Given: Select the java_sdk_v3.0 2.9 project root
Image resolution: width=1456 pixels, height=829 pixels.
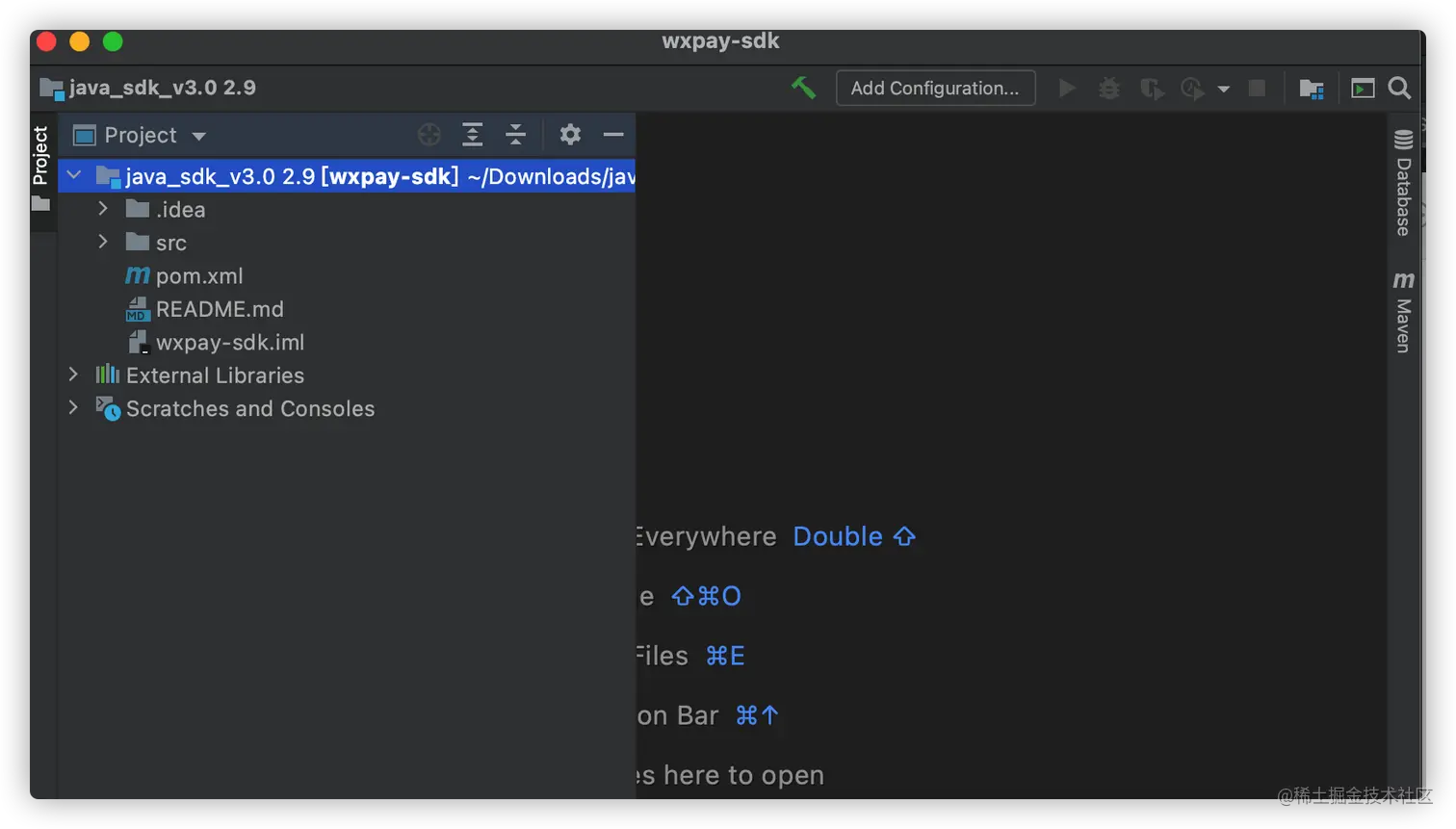Looking at the screenshot, I should click(347, 176).
